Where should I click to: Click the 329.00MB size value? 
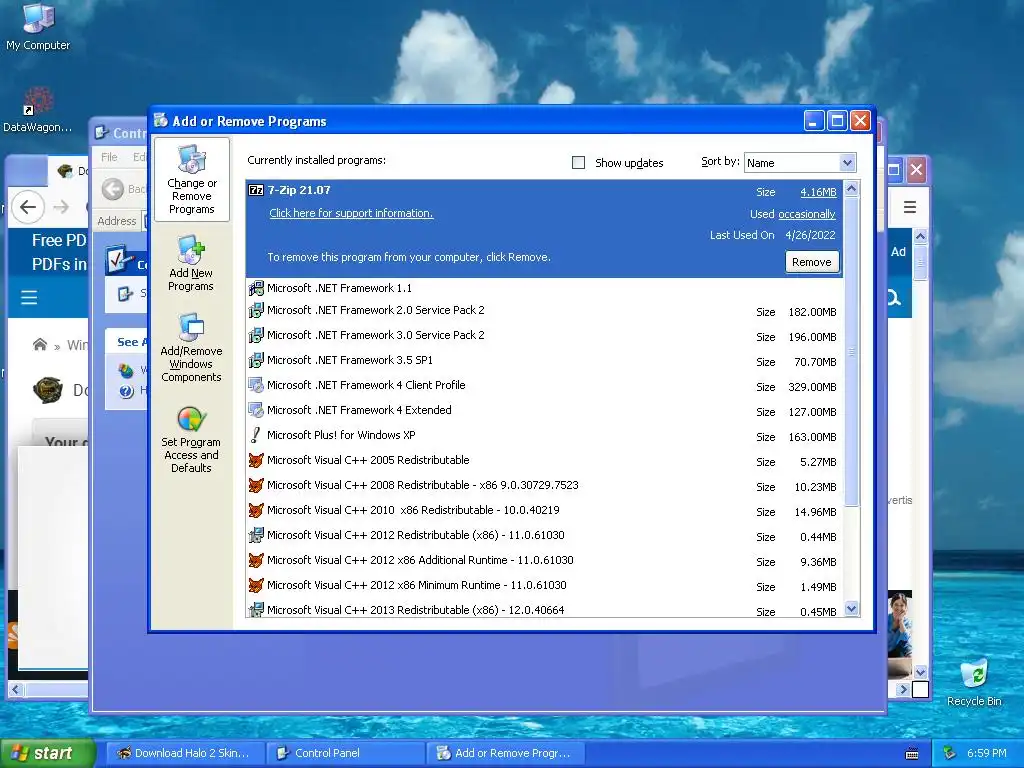point(812,387)
